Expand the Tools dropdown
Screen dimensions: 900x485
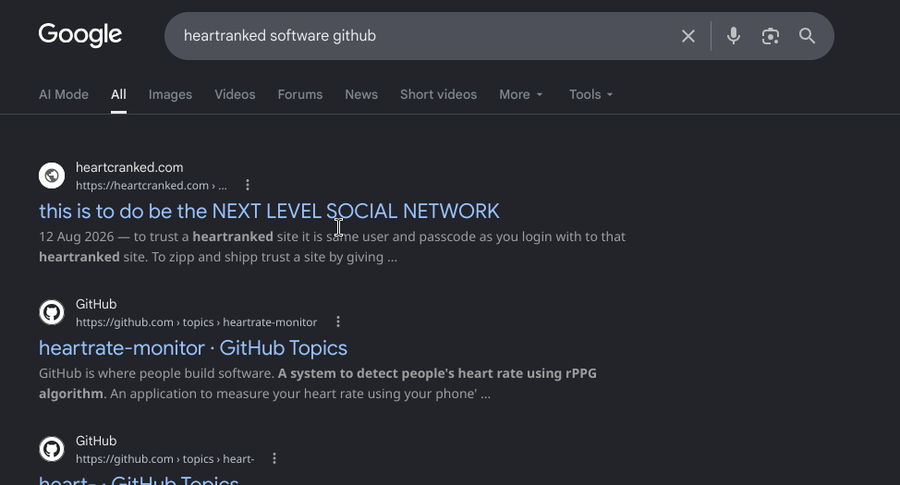tap(591, 95)
